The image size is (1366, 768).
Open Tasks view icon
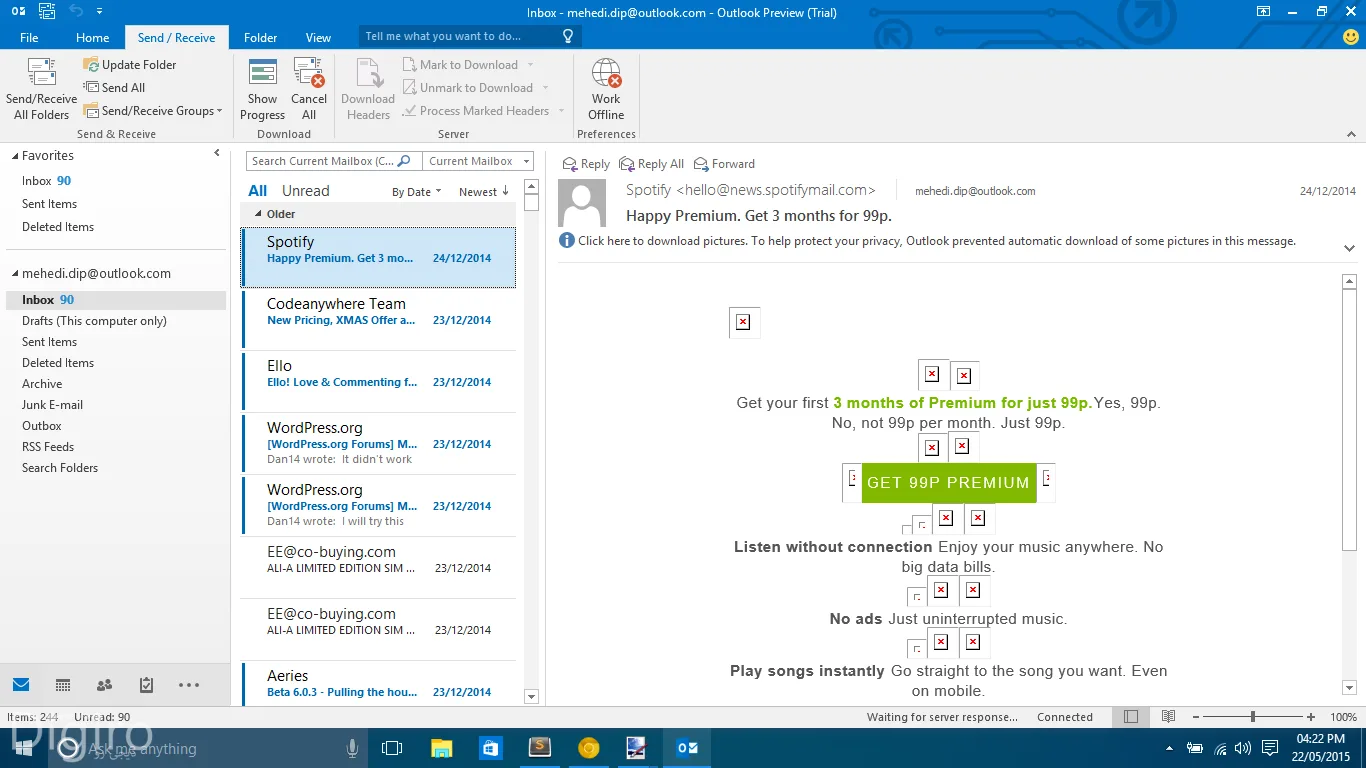pyautogui.click(x=146, y=685)
